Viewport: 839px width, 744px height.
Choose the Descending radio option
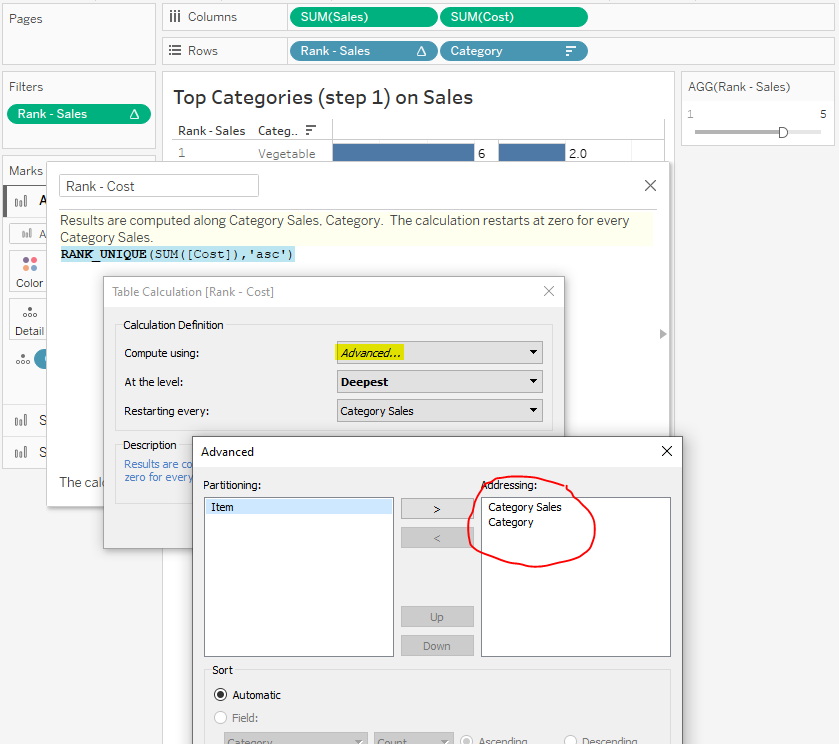tap(570, 741)
